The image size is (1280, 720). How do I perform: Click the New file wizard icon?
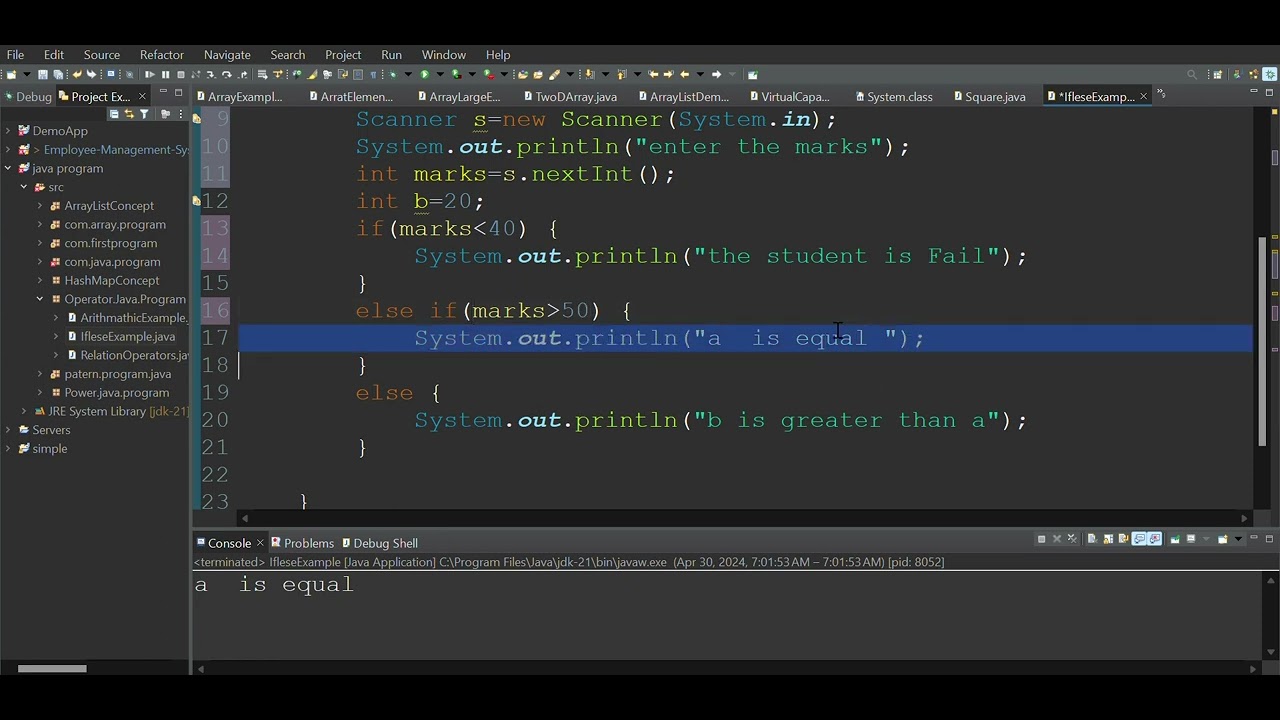11,74
